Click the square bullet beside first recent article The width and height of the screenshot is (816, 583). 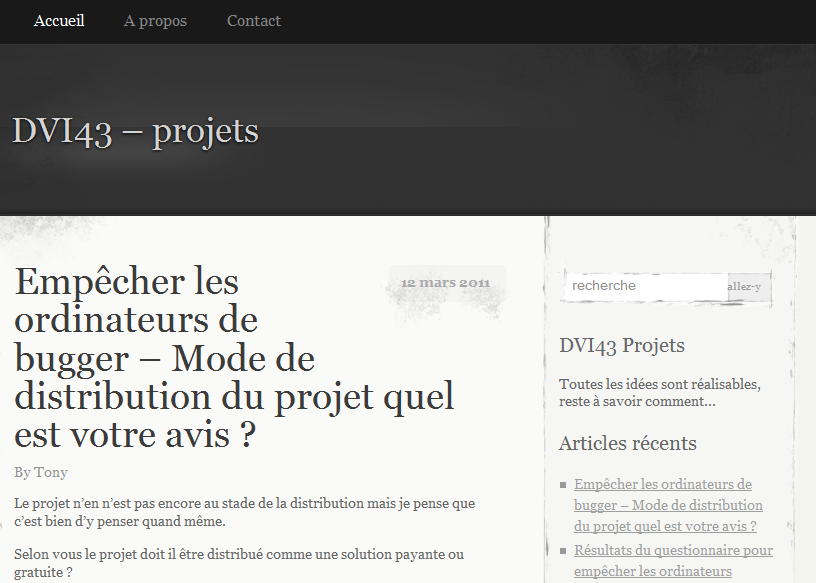coord(561,484)
